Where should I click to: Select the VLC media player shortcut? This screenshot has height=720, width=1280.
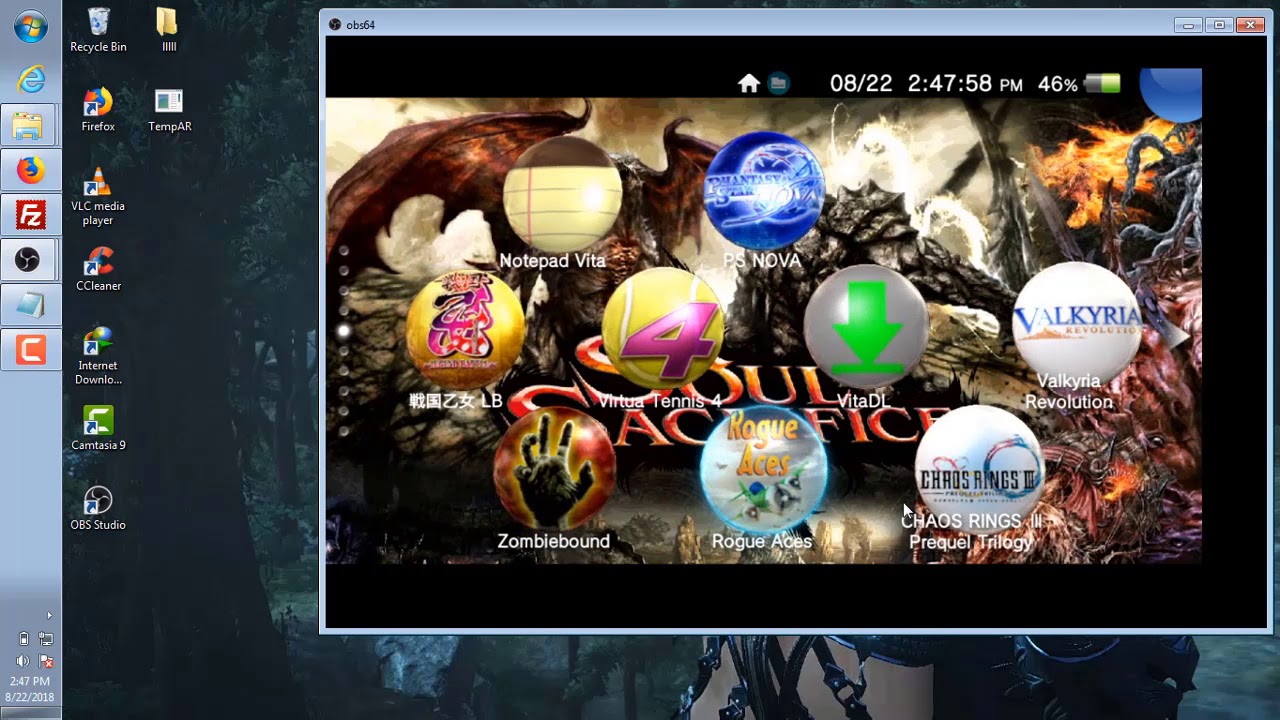pos(98,197)
